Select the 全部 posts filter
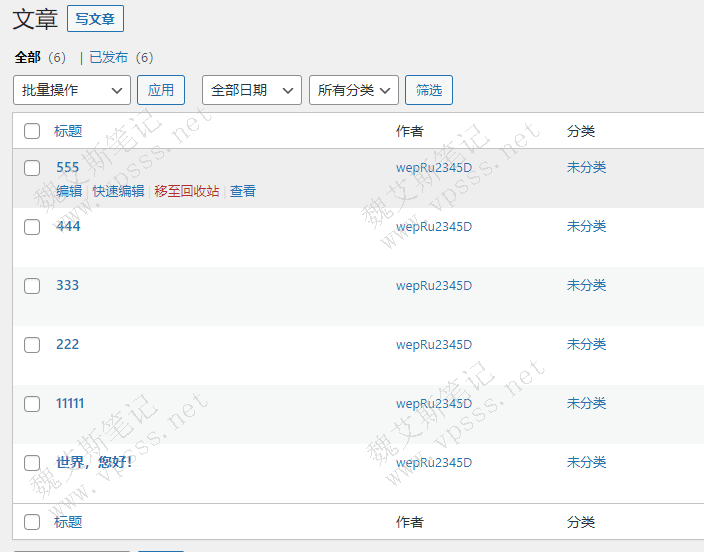Image resolution: width=704 pixels, height=552 pixels. [x=27, y=57]
